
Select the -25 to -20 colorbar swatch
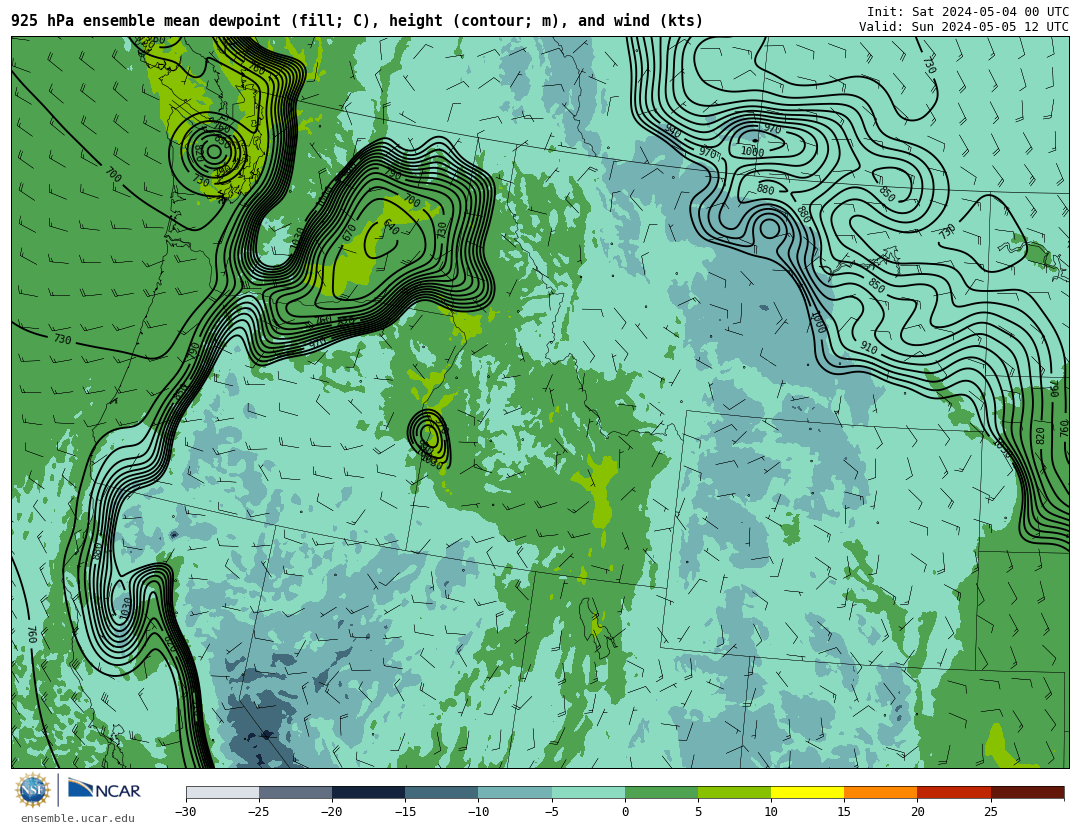tap(295, 792)
